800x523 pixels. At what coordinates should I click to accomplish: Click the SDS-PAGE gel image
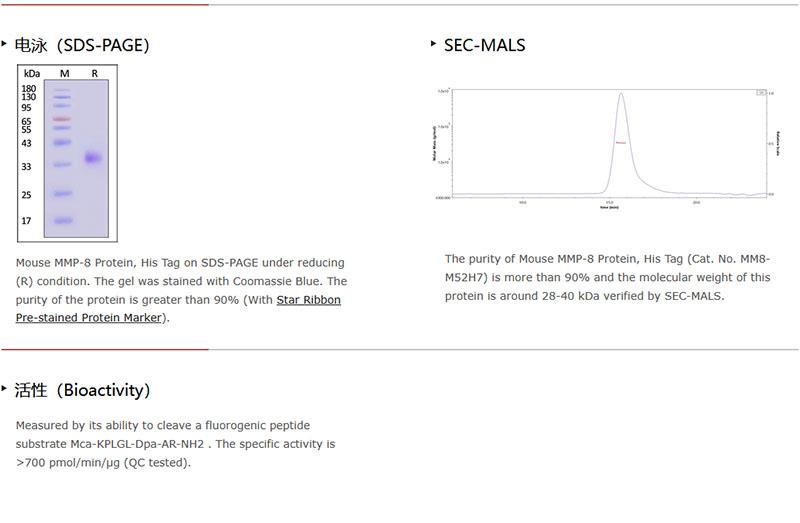68,153
